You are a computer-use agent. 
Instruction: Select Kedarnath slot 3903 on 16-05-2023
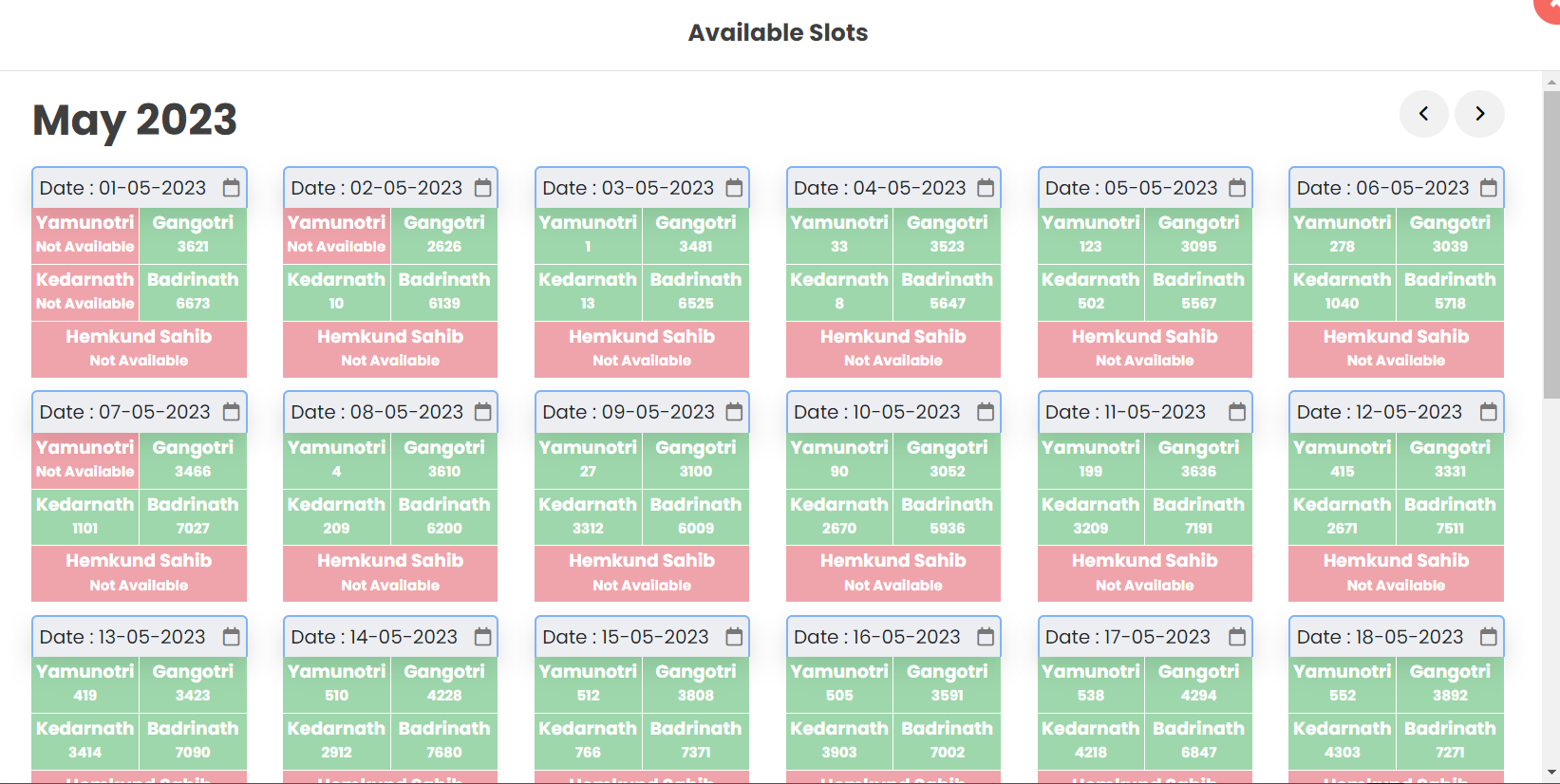click(x=838, y=740)
